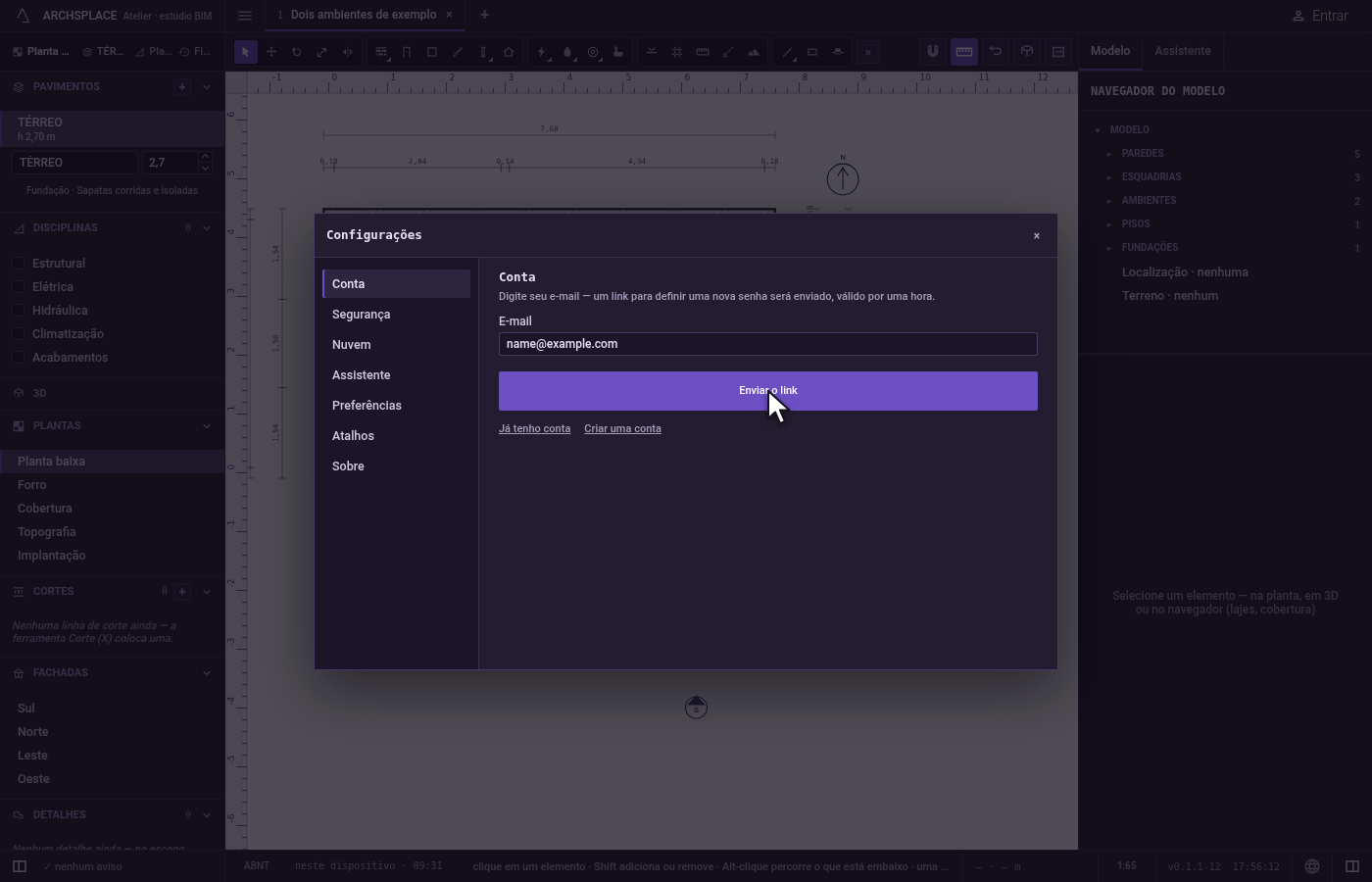Activate the rotate tool in toolbar
The height and width of the screenshot is (882, 1372).
pos(297,52)
